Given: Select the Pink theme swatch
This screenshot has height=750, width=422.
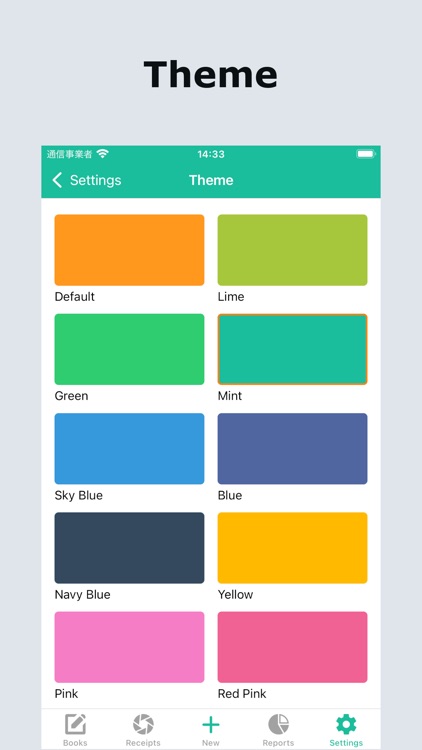Looking at the screenshot, I should pyautogui.click(x=129, y=647).
